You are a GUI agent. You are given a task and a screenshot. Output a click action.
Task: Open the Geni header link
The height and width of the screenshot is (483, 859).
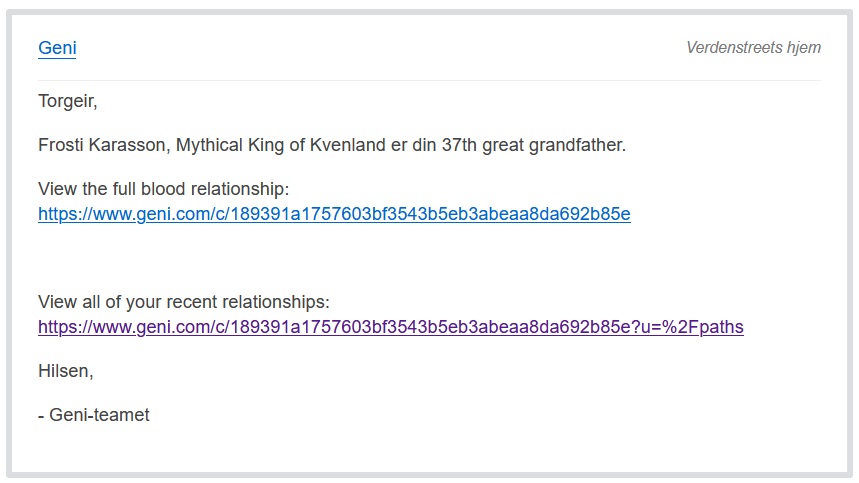tap(57, 48)
